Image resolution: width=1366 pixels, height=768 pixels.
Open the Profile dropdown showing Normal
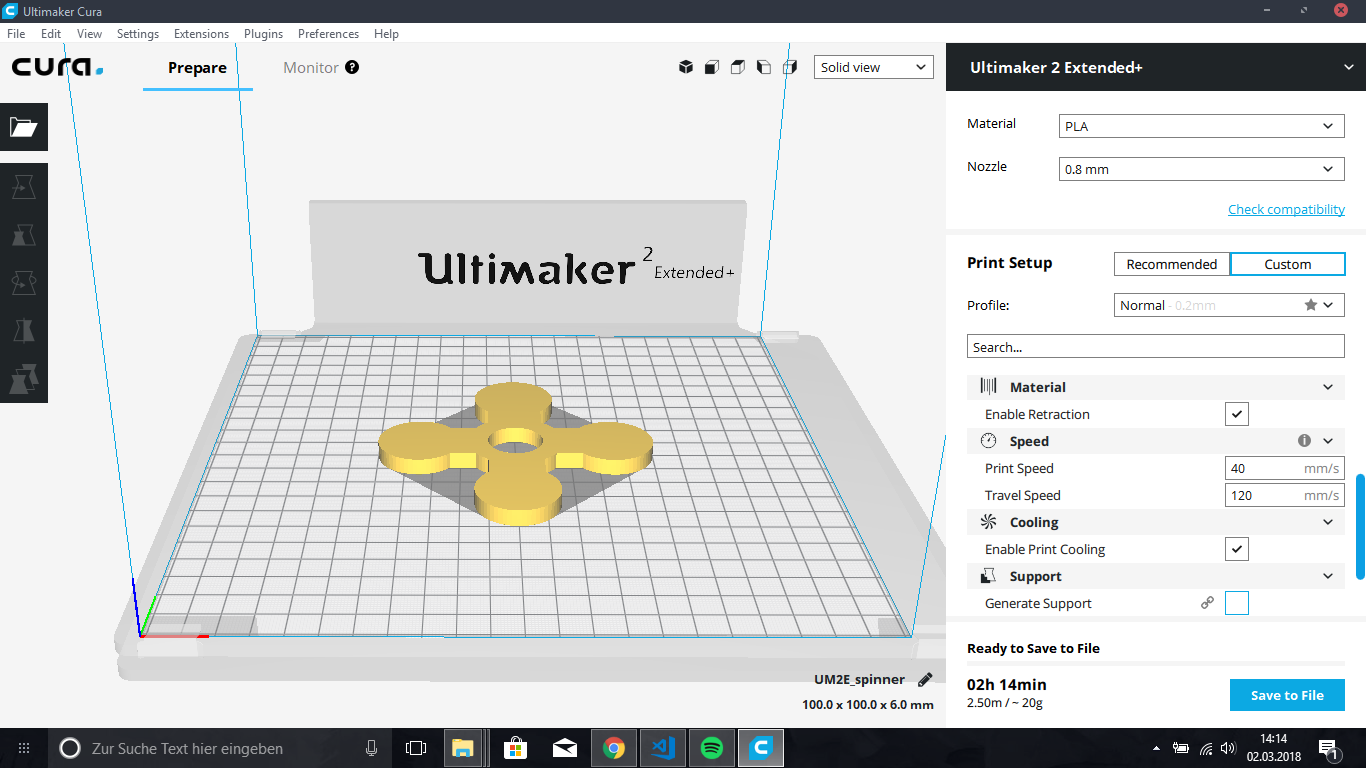(1229, 305)
